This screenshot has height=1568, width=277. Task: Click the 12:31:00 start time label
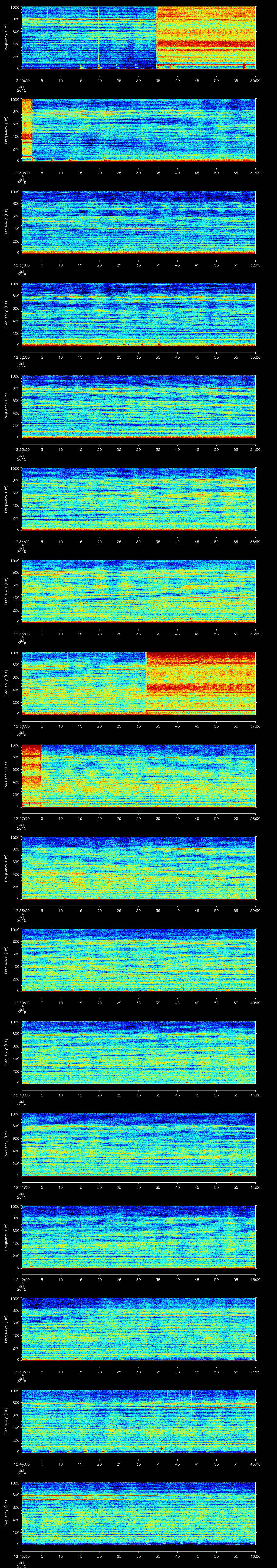click(x=22, y=265)
